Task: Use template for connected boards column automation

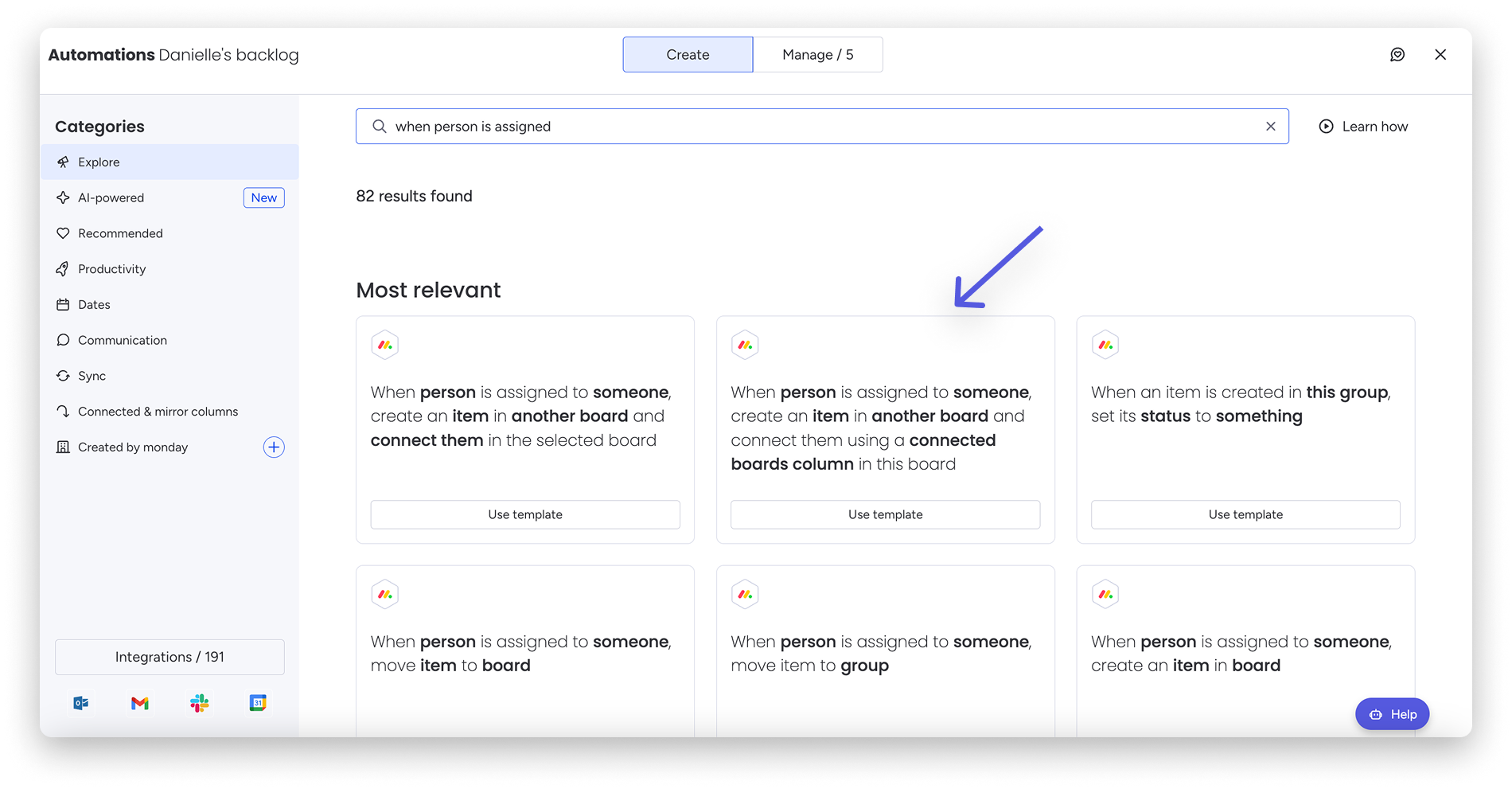Action: 885,514
